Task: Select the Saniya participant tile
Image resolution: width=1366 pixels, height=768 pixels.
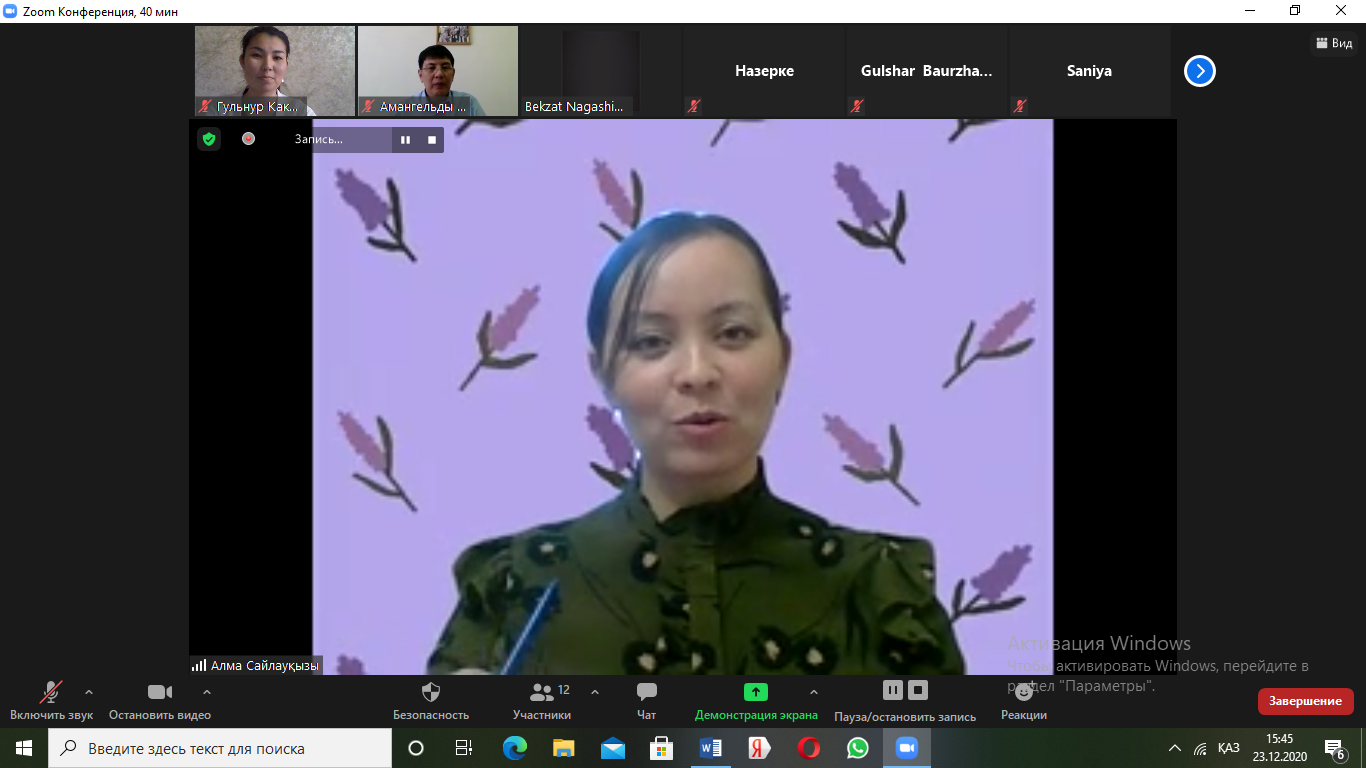Action: (1090, 71)
